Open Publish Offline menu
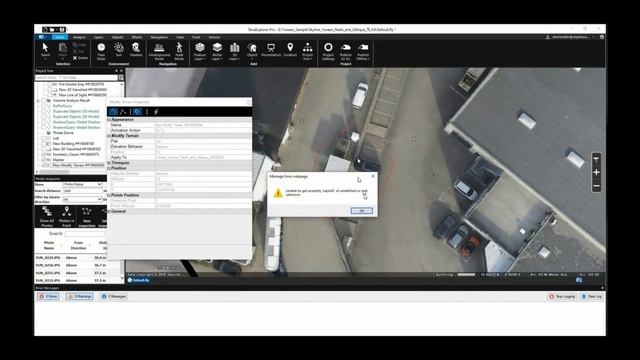The height and width of the screenshot is (360, 640). pyautogui.click(x=363, y=51)
